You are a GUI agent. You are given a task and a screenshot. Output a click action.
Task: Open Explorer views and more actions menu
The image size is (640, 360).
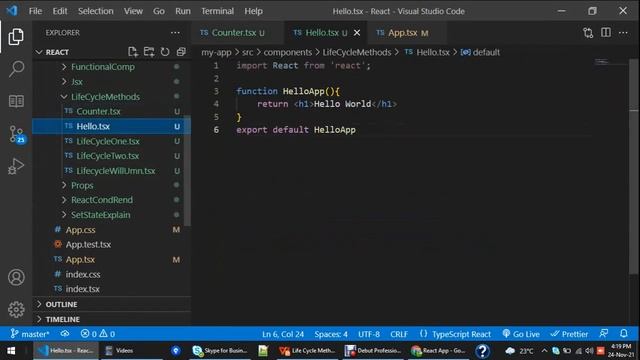click(x=175, y=33)
